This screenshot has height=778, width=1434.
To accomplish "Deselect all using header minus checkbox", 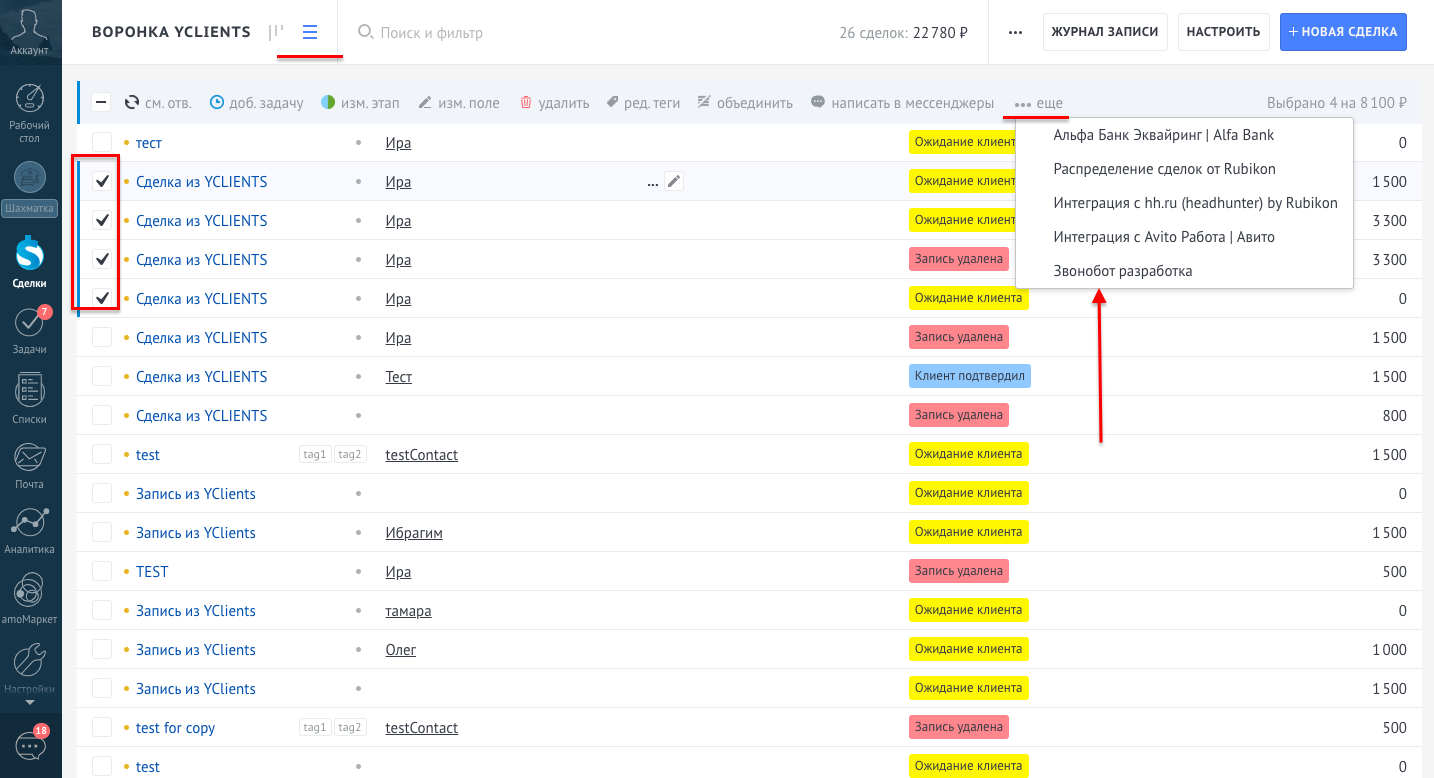I will [x=102, y=102].
